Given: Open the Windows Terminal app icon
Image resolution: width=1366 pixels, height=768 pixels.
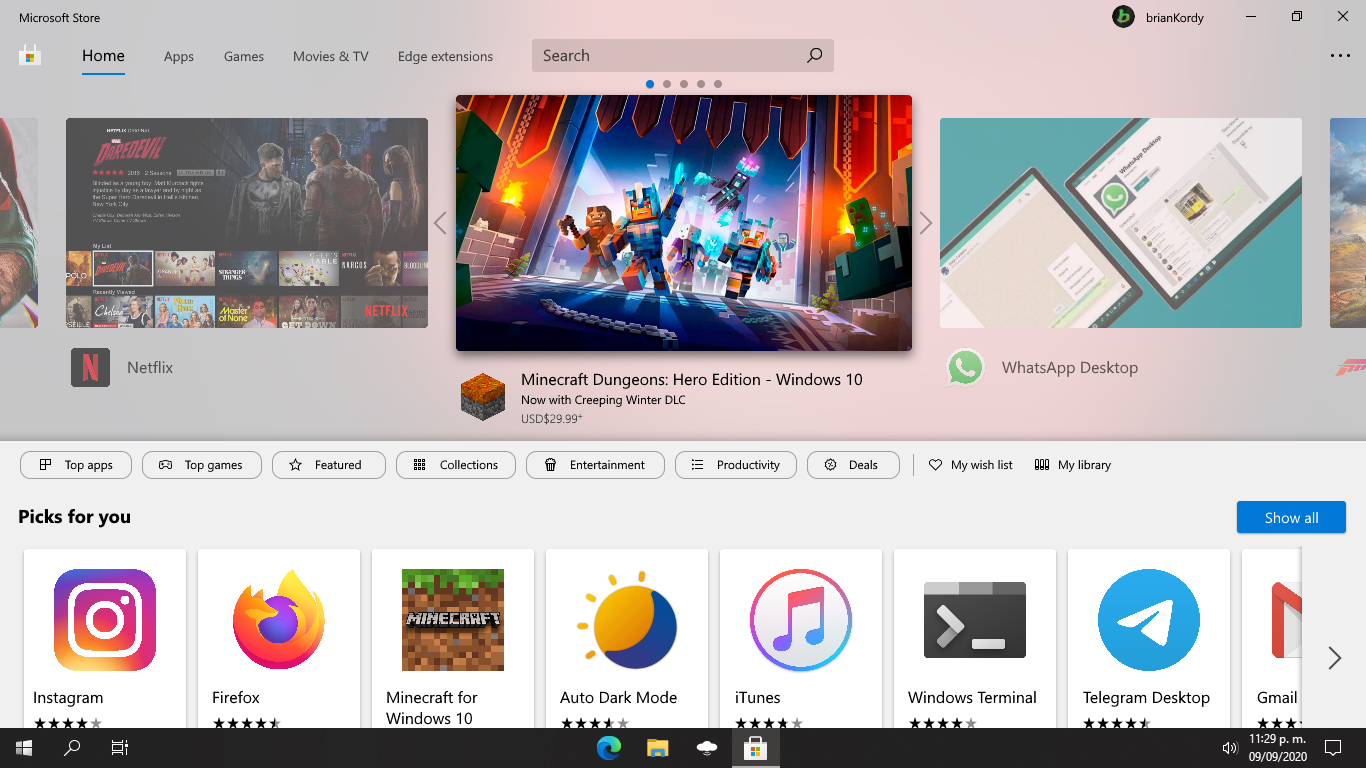Looking at the screenshot, I should tap(975, 620).
